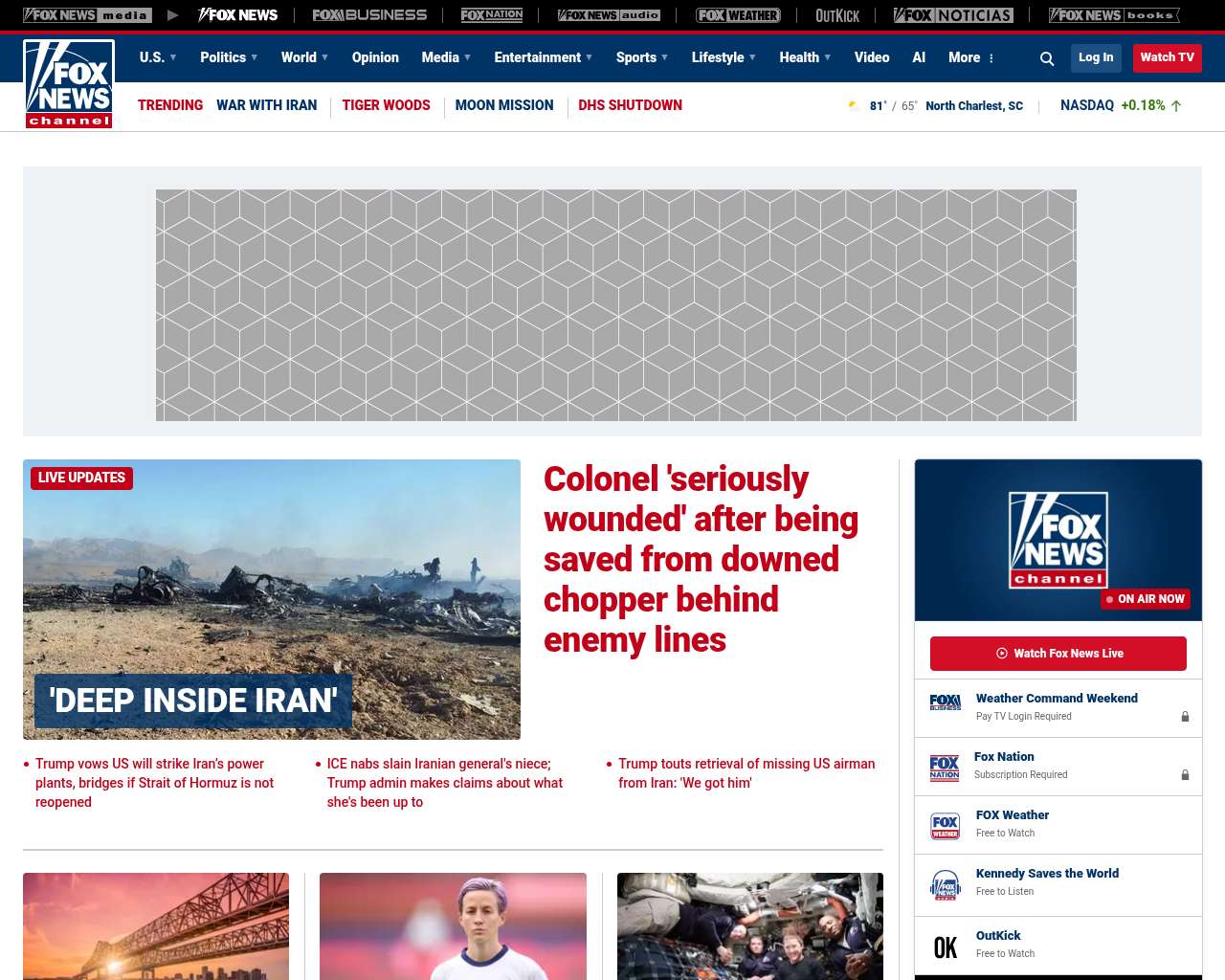Click the North Charleston, SC weather location
1225x980 pixels.
(974, 106)
